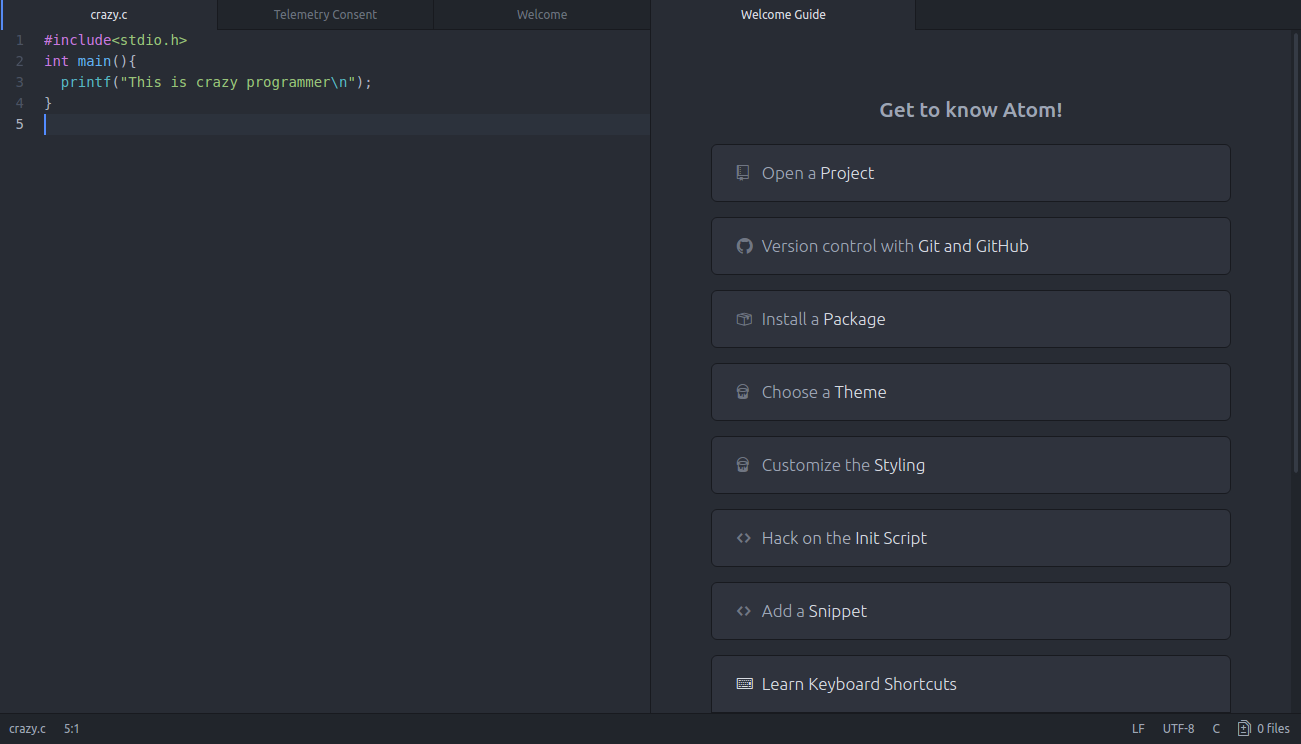Click the package box icon beside Install a Package

[x=744, y=319]
